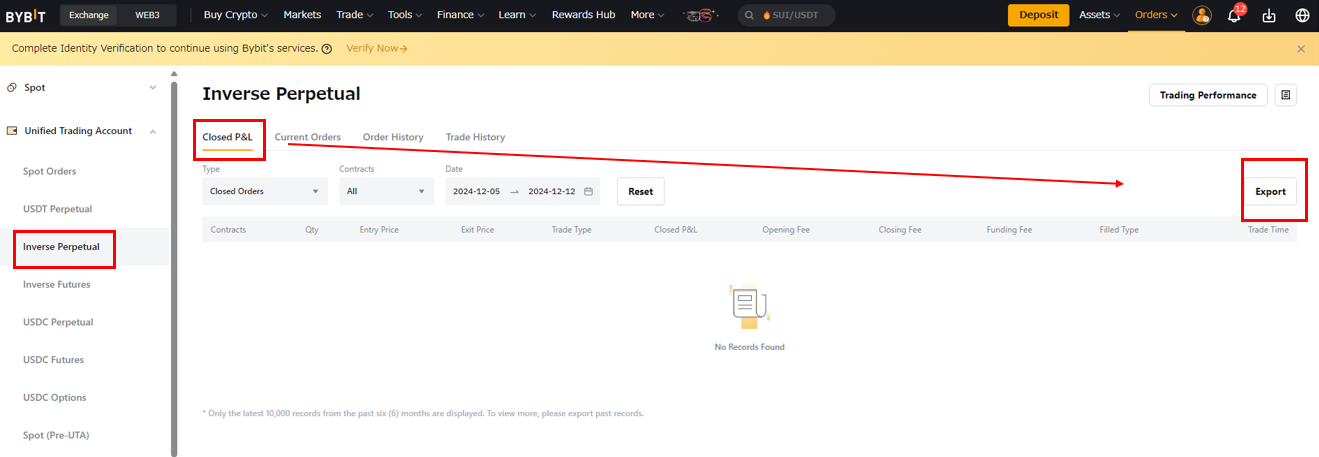Click the promotional event banner icon
Viewport: 1319px width, 457px height.
tap(703, 15)
